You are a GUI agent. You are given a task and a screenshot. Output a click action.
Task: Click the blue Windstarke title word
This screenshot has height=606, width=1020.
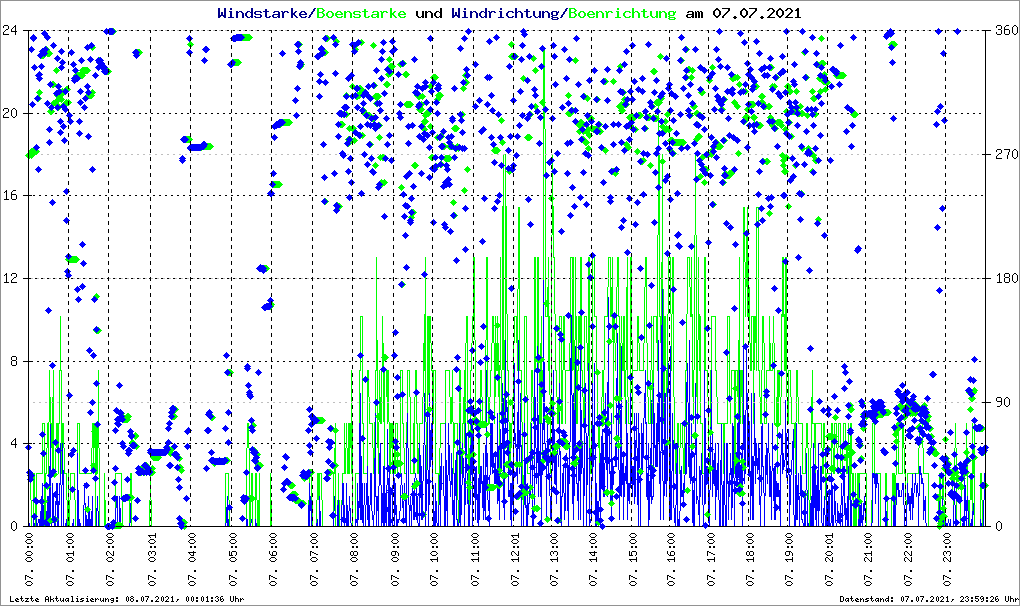264,13
